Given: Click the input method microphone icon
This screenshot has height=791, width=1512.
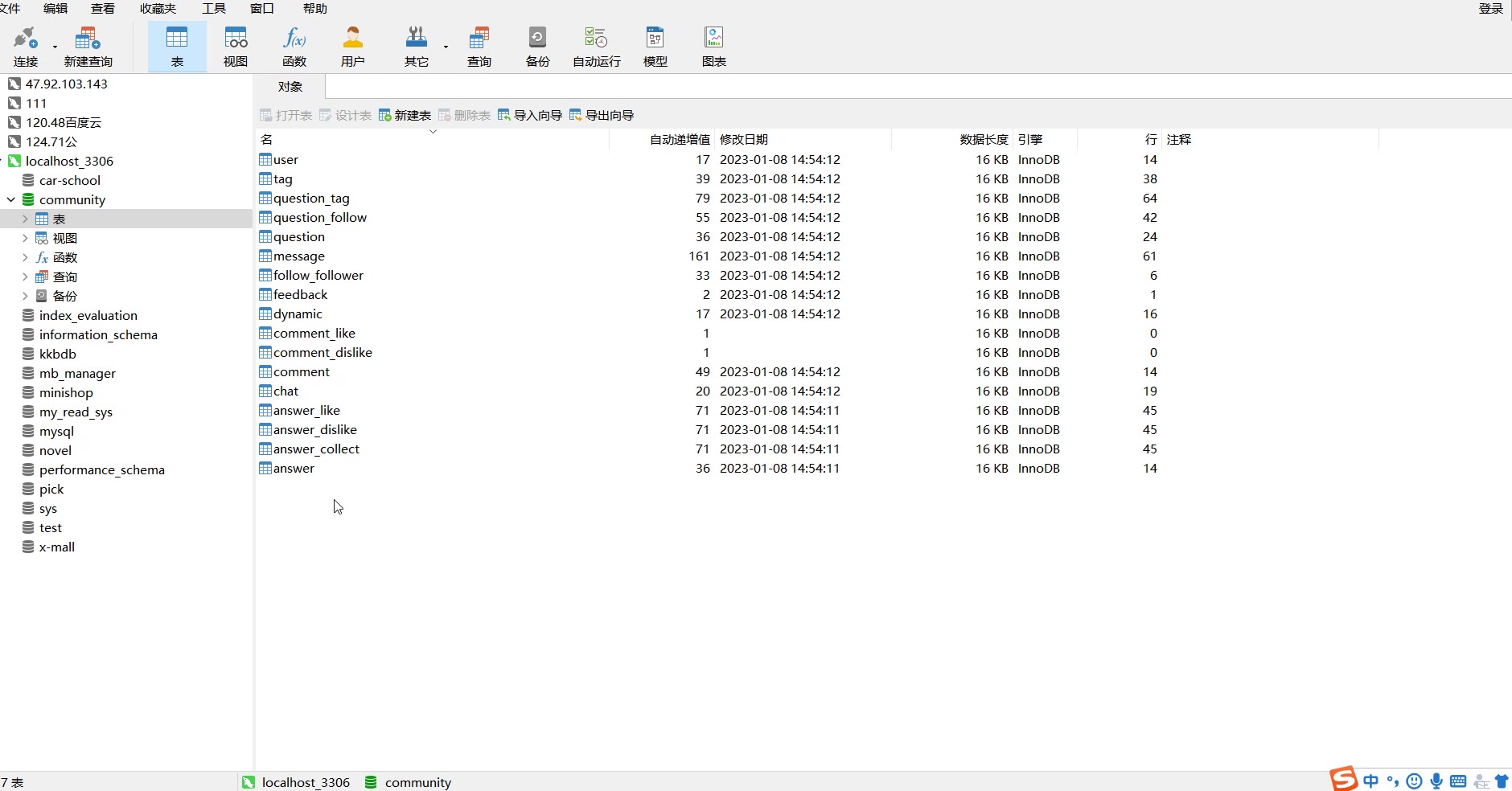Looking at the screenshot, I should (x=1436, y=781).
